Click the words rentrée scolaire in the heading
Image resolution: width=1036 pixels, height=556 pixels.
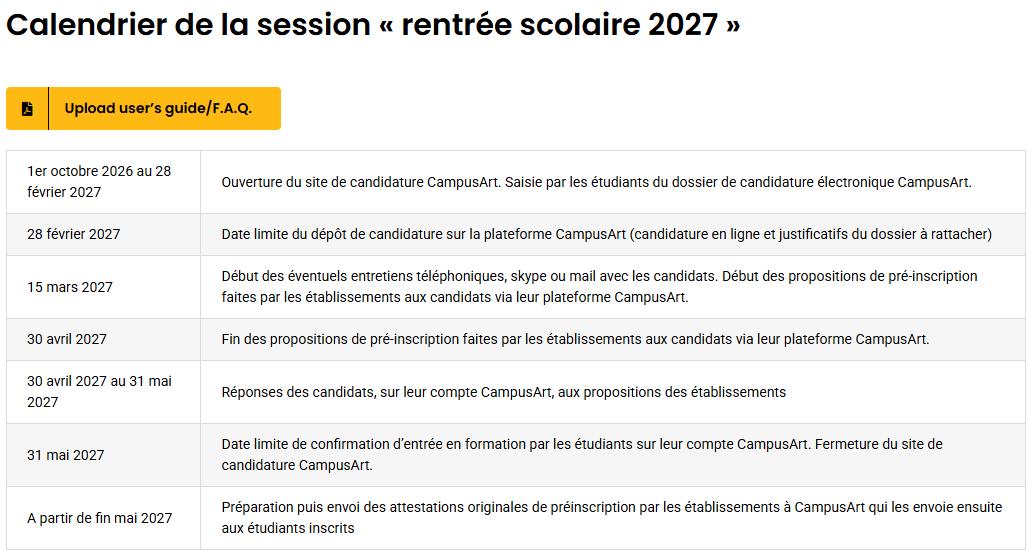521,25
